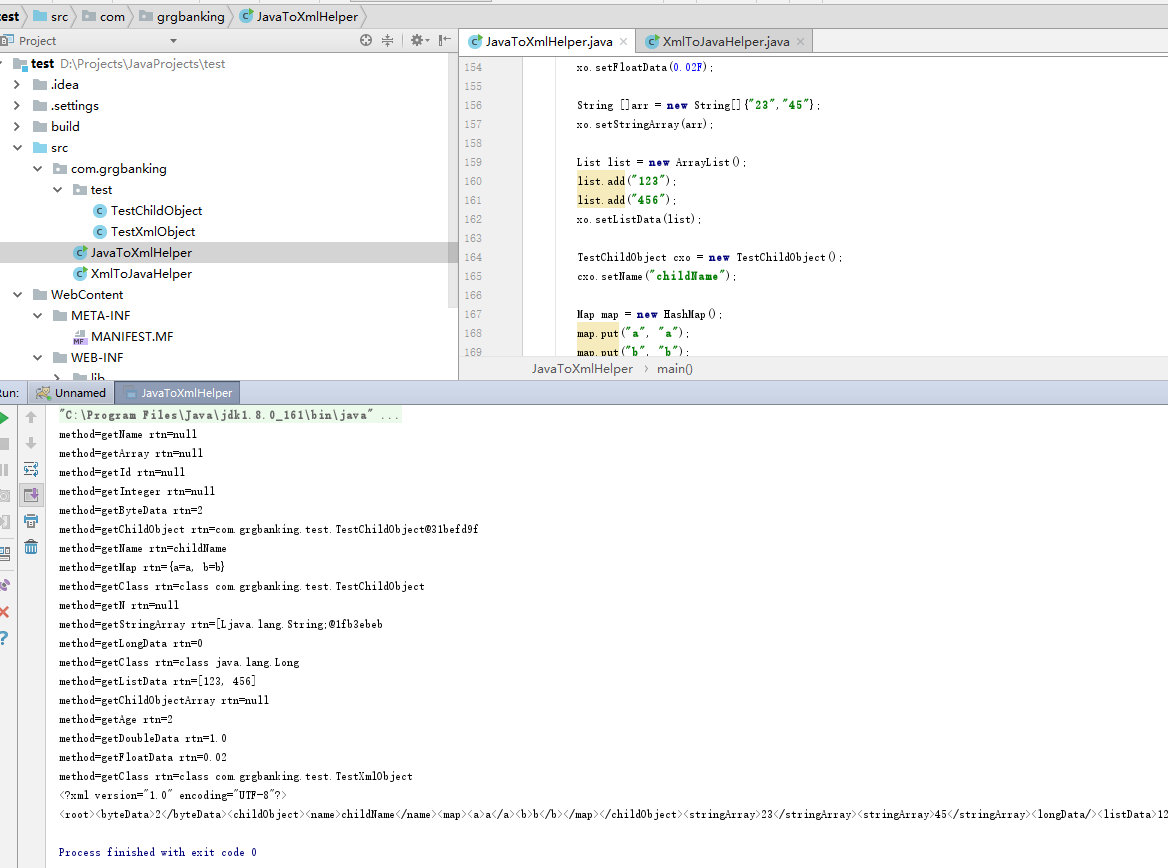Select JavaToXmlHelper in project tree
Viewport: 1168px width, 868px height.
141,253
